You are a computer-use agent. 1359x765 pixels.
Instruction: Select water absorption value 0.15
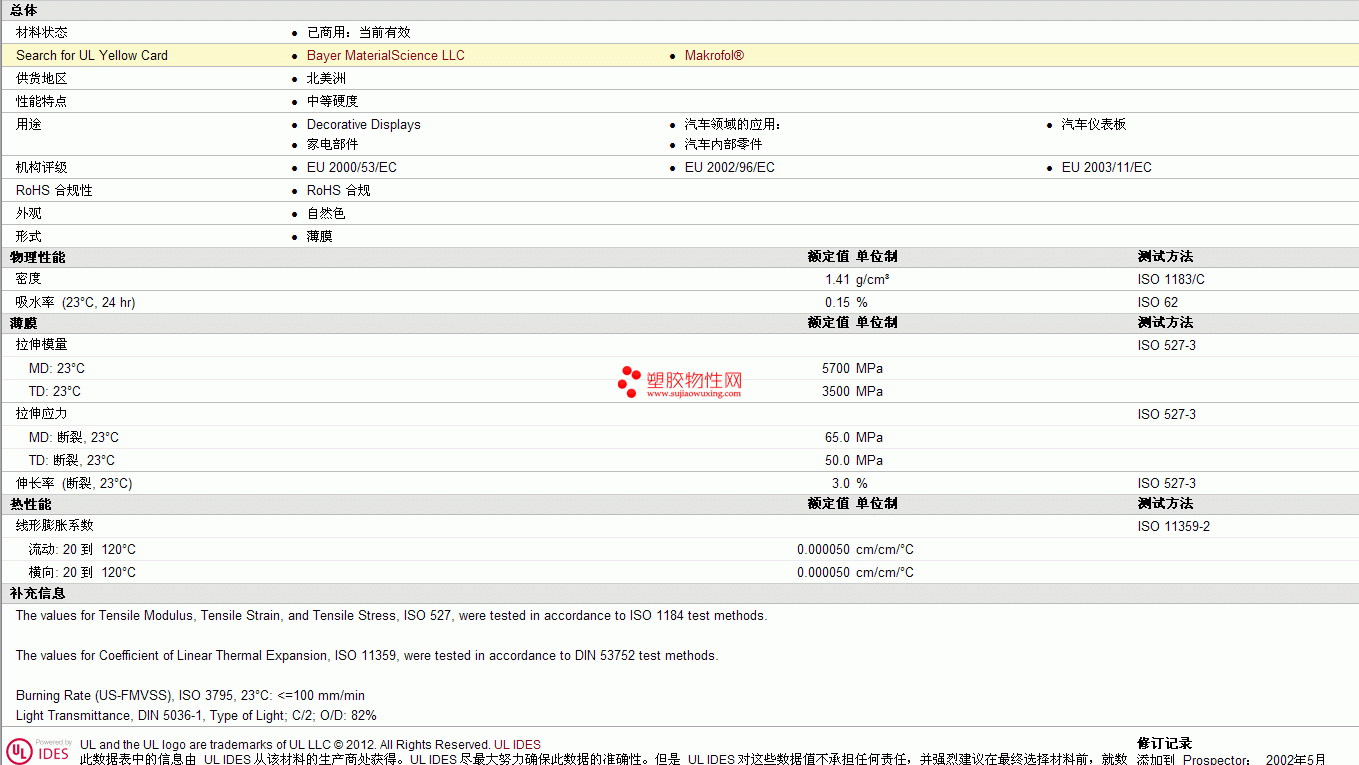pyautogui.click(x=837, y=302)
